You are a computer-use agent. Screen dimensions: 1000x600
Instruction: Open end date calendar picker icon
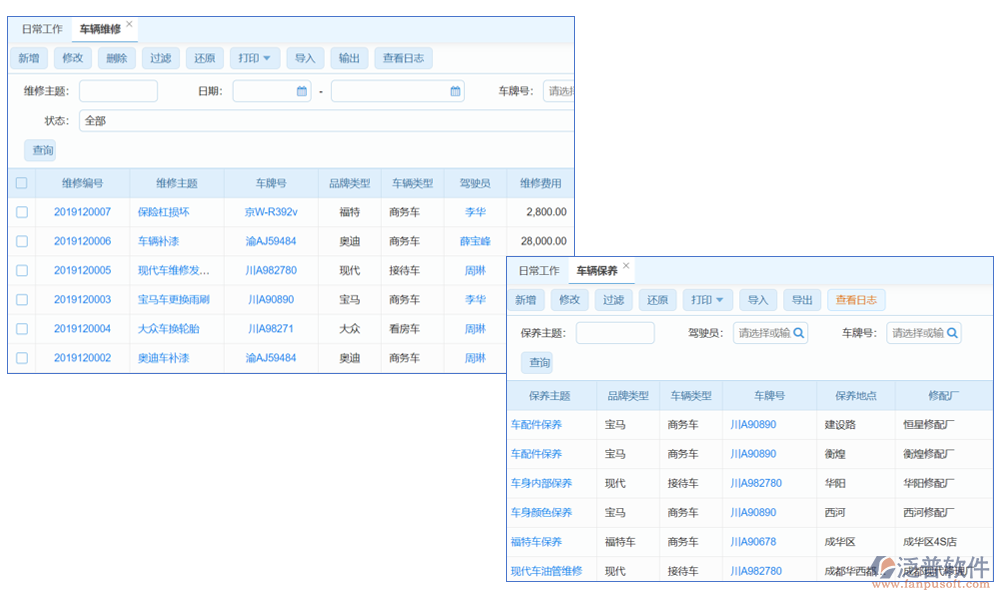pos(456,91)
